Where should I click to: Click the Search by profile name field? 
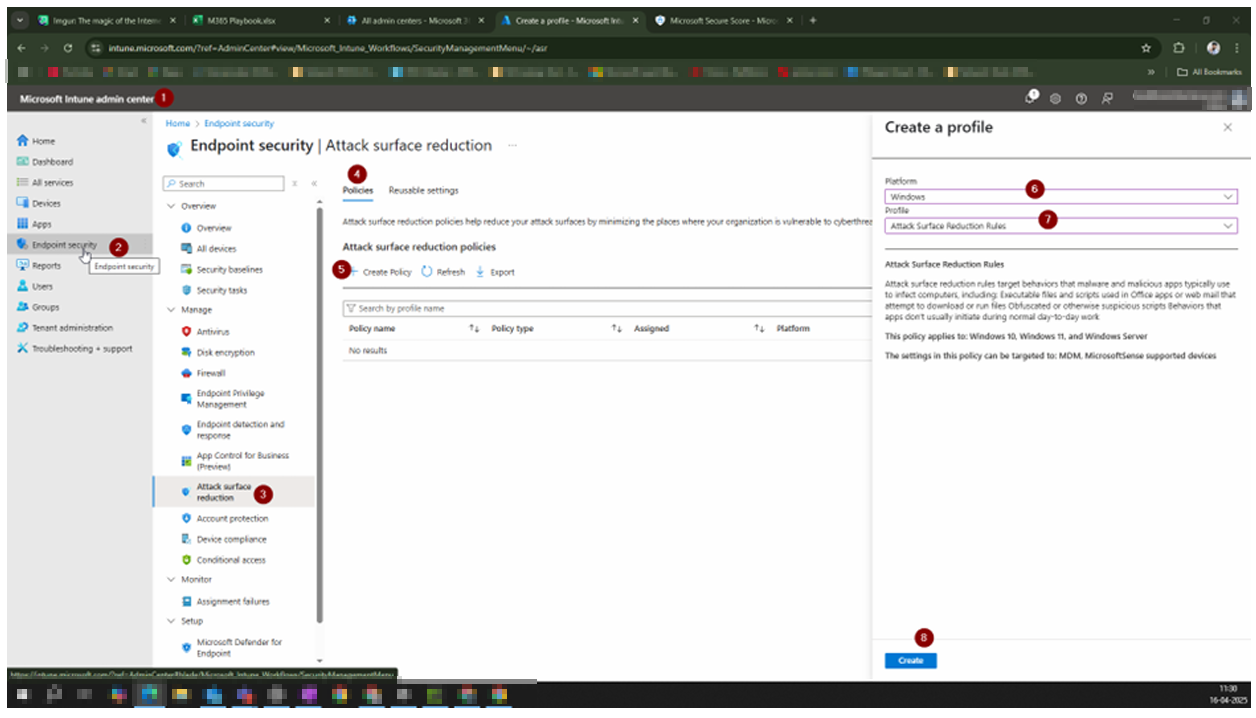[x=607, y=309]
